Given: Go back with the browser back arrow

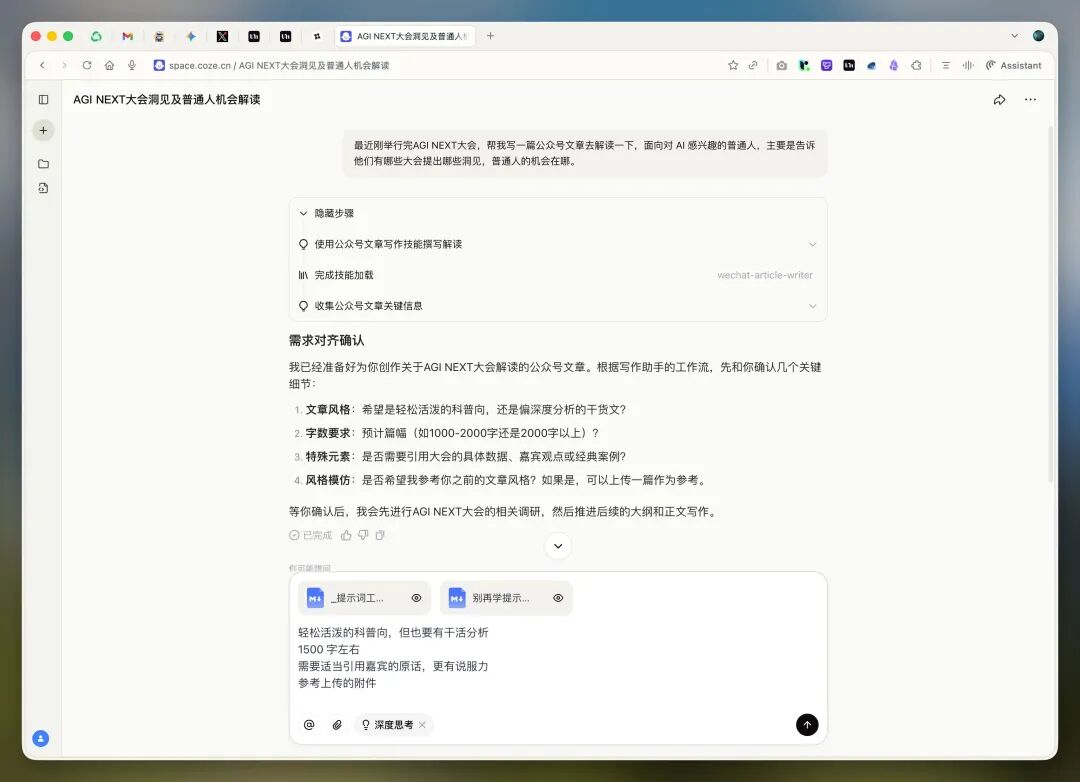Looking at the screenshot, I should 42,65.
